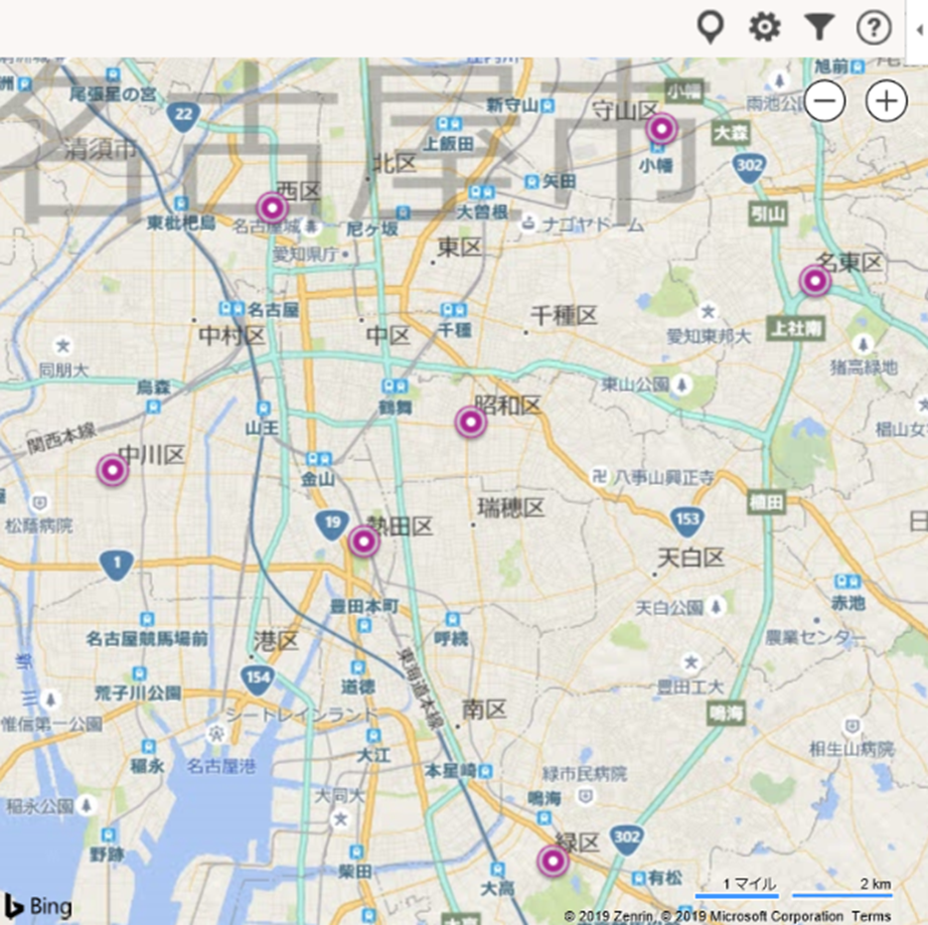The width and height of the screenshot is (928, 925).
Task: Click the purple pin by 熱田区
Action: tap(363, 541)
